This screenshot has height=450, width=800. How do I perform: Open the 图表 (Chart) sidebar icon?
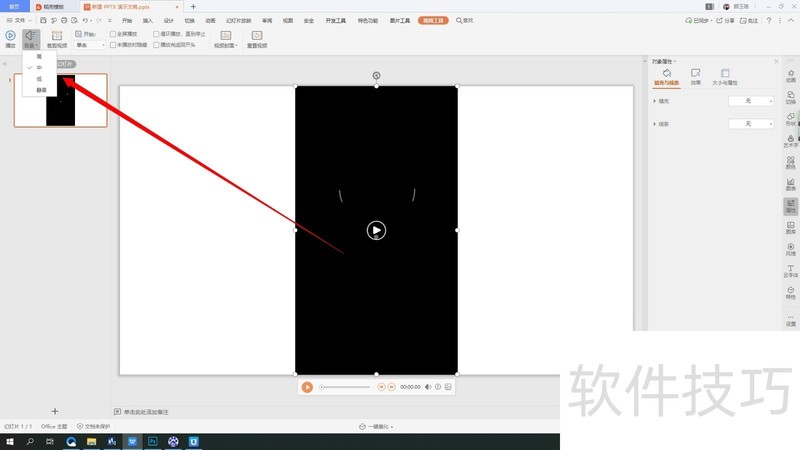[x=791, y=184]
